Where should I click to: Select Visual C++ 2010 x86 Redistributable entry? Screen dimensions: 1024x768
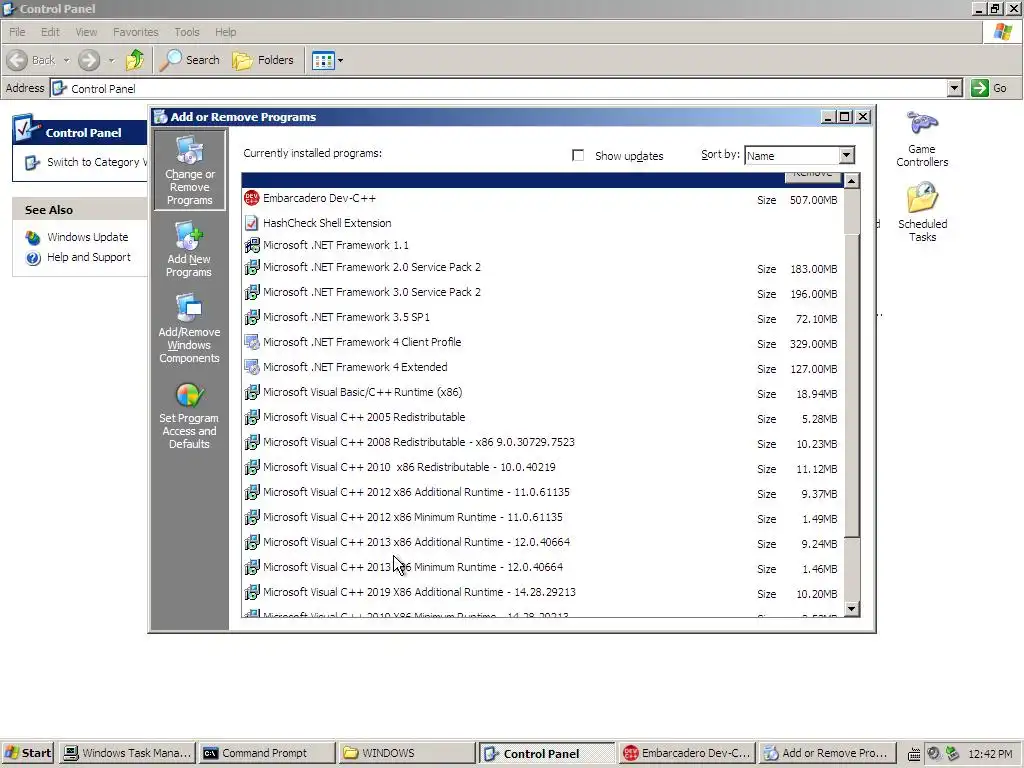[541, 468]
